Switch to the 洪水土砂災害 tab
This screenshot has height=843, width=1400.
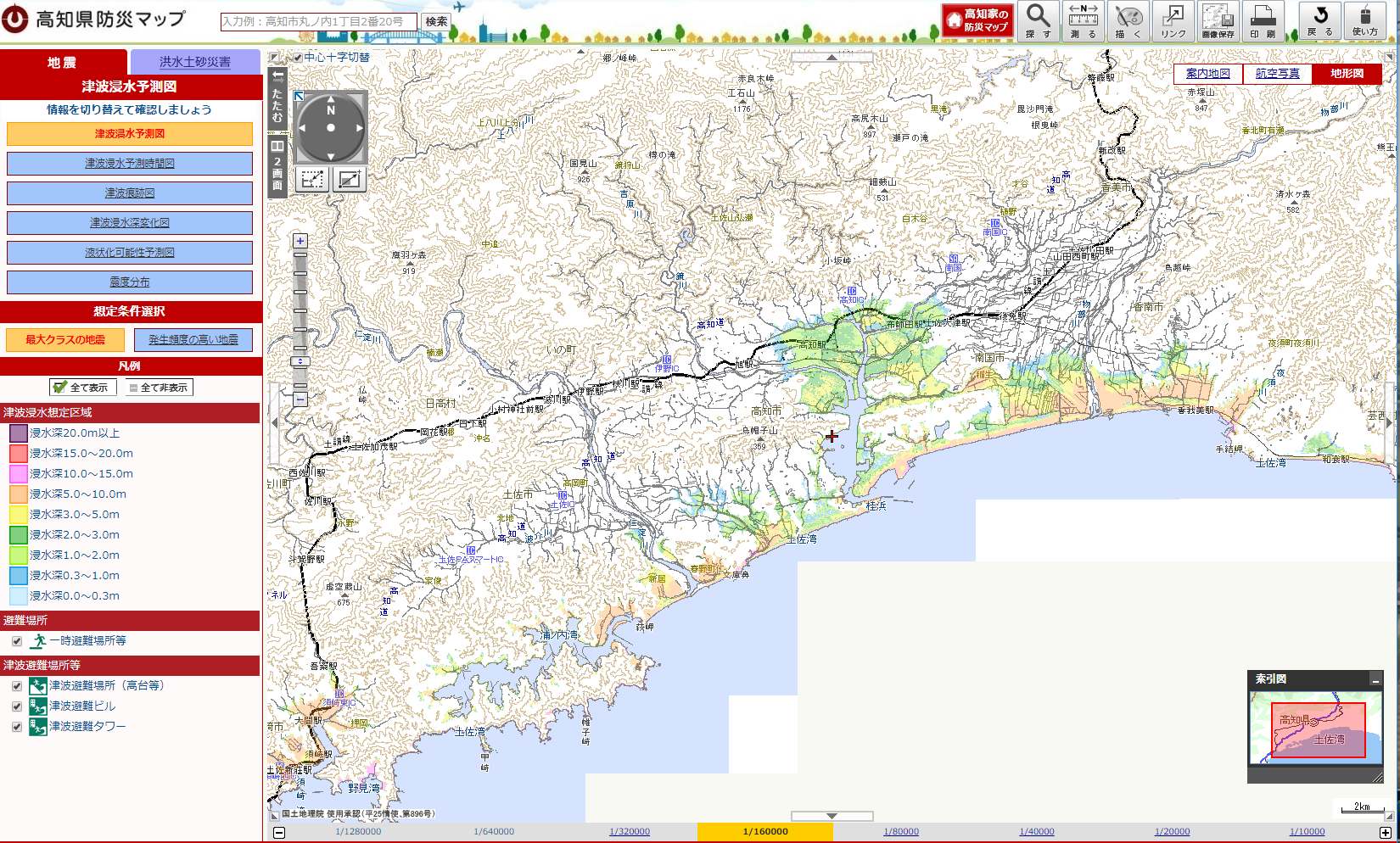(194, 62)
